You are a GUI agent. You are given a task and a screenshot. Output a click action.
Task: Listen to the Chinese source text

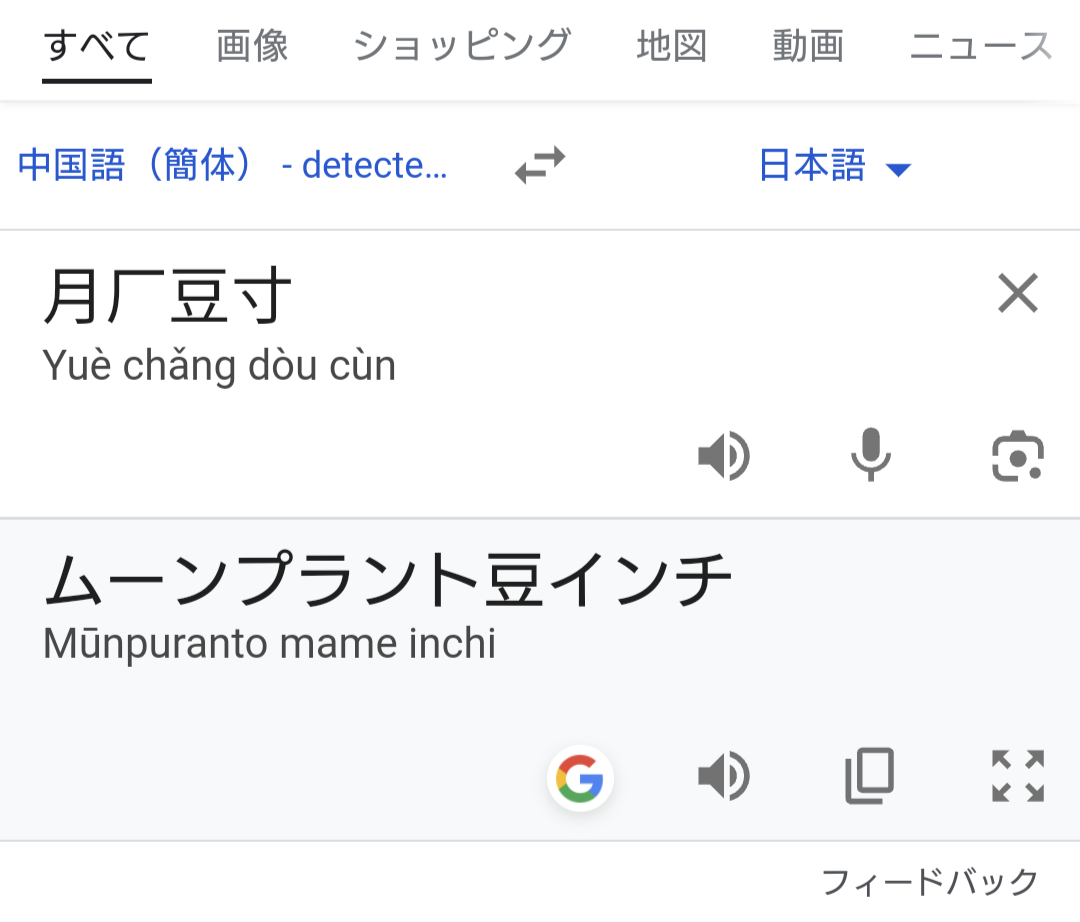tap(723, 457)
